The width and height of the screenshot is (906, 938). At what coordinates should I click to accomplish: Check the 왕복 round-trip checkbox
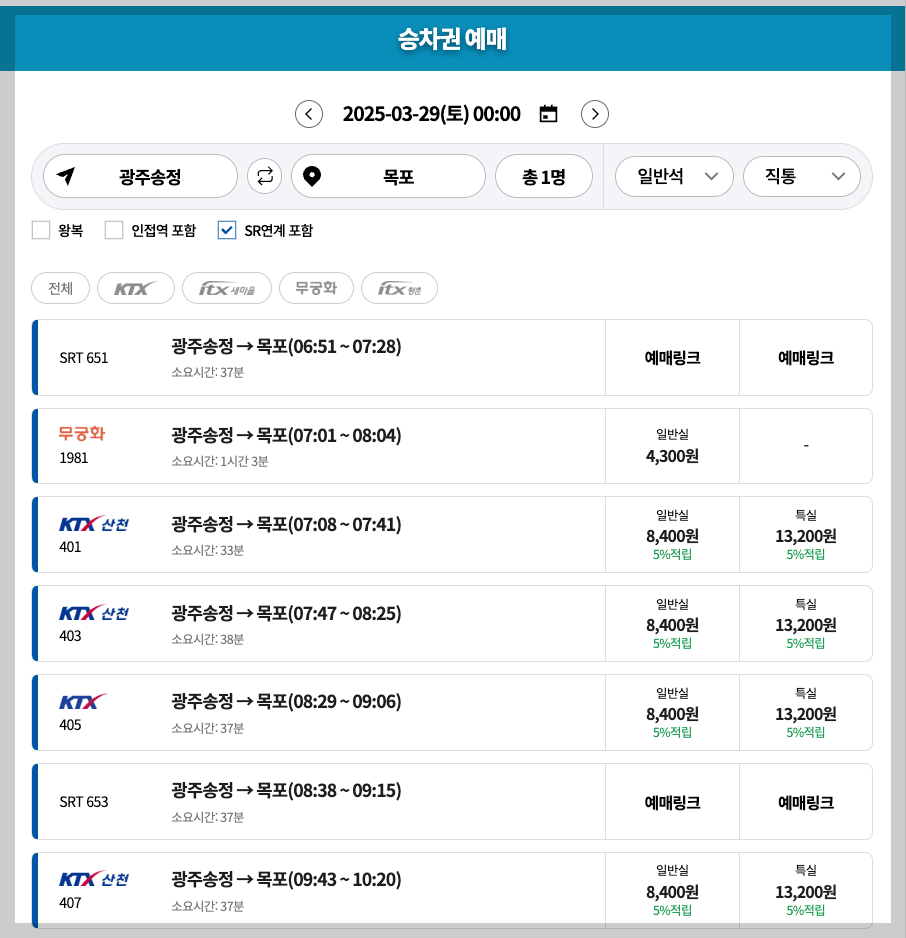click(x=41, y=230)
